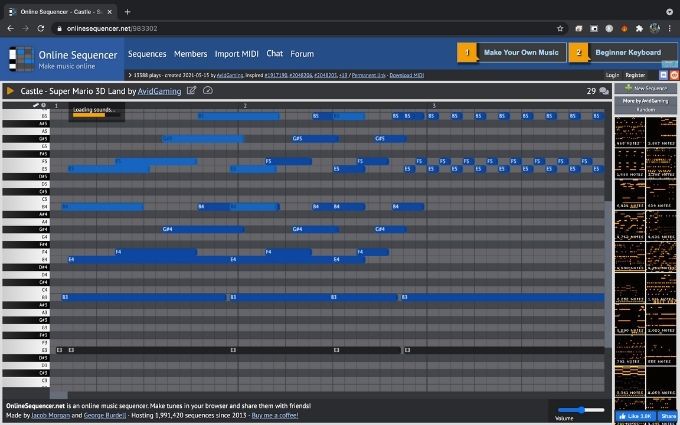Image resolution: width=680 pixels, height=425 pixels.
Task: Click More by AvidGaming button
Action: click(x=645, y=101)
